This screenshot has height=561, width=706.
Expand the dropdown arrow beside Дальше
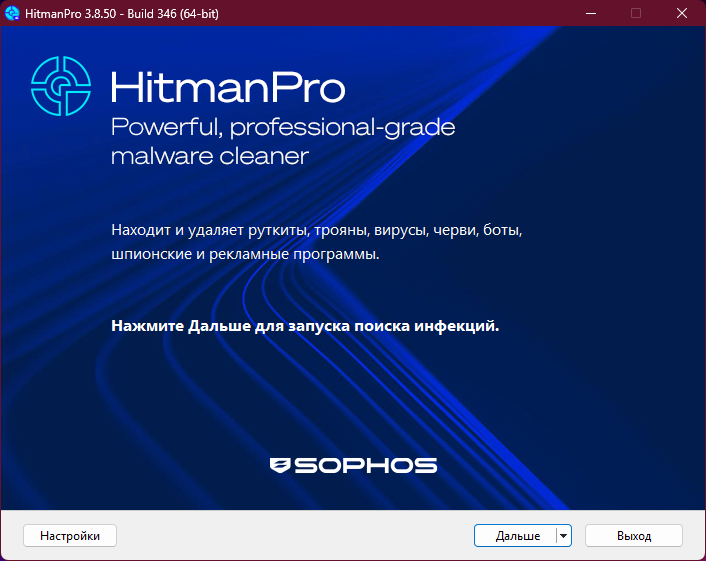point(564,535)
